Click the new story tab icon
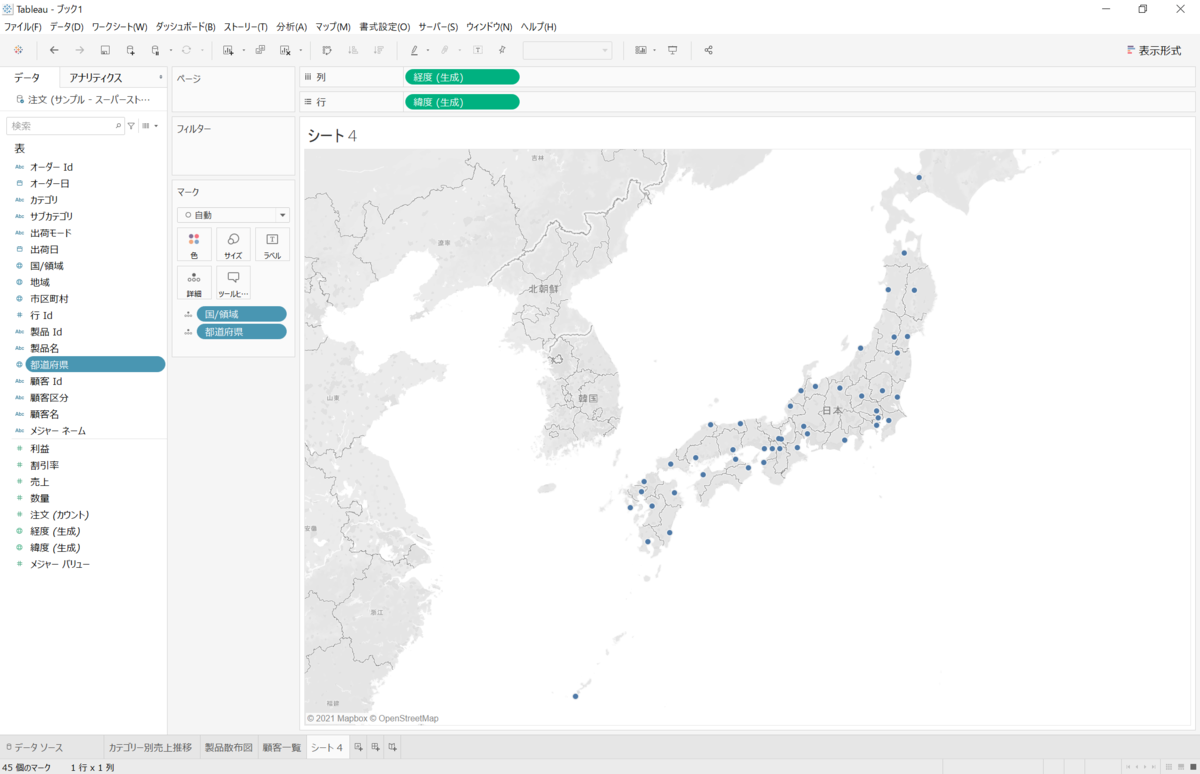Screen dimensions: 1200x774 tap(393, 747)
